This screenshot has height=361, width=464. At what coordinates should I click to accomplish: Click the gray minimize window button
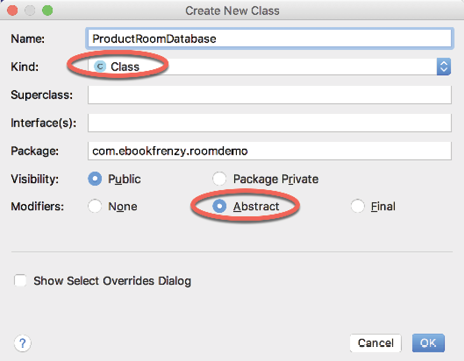point(30,11)
